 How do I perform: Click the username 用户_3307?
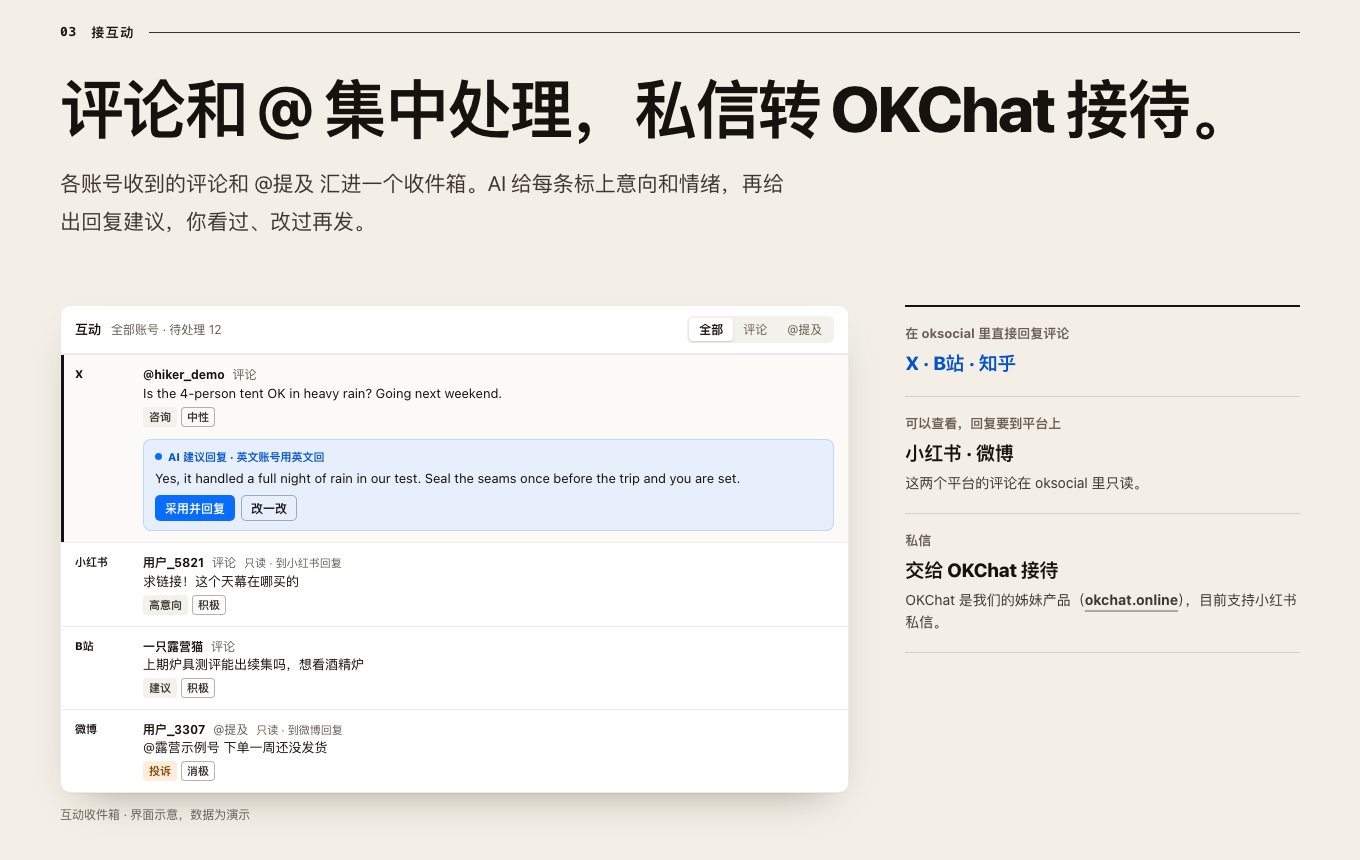tap(174, 729)
